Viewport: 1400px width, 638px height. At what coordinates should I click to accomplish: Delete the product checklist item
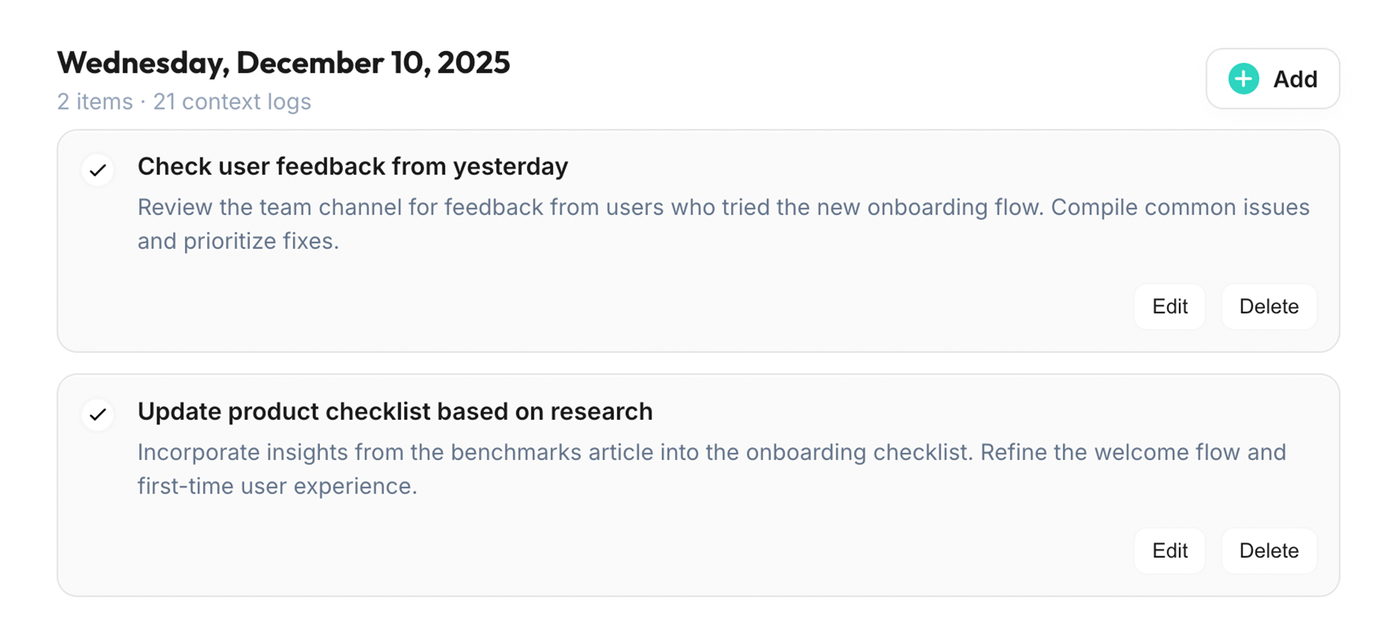click(1268, 551)
